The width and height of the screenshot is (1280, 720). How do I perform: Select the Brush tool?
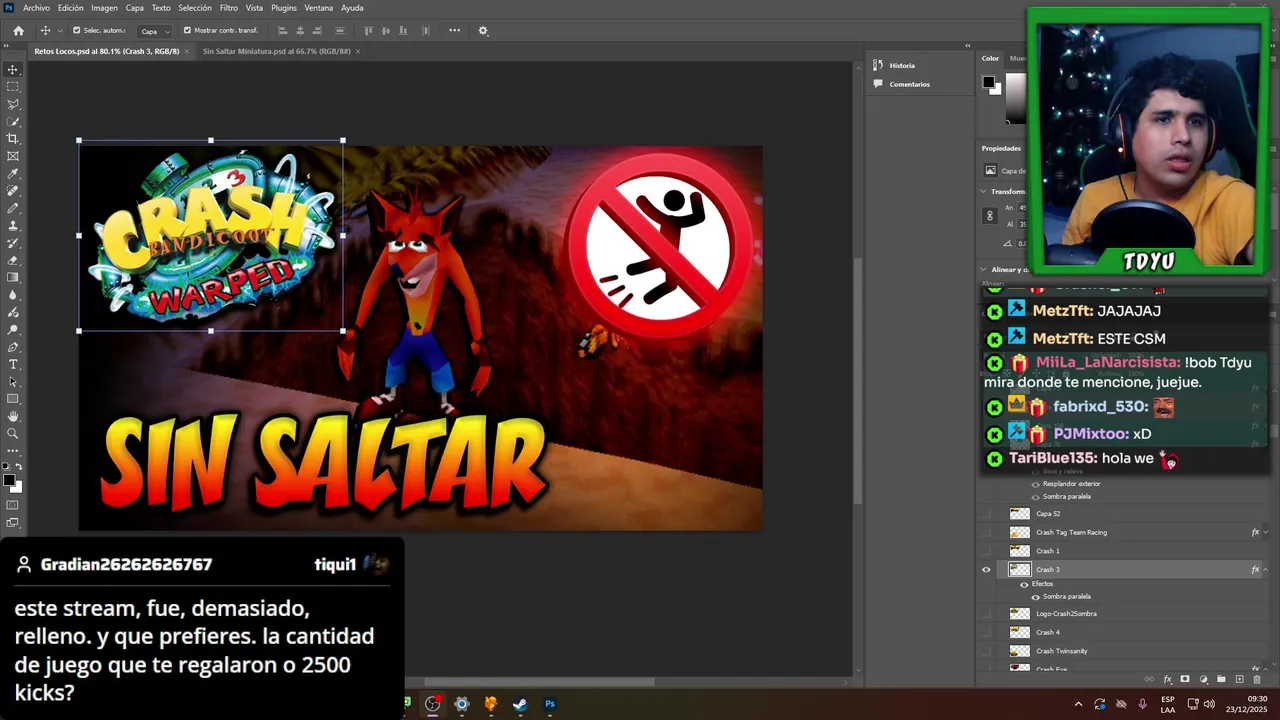[13, 208]
